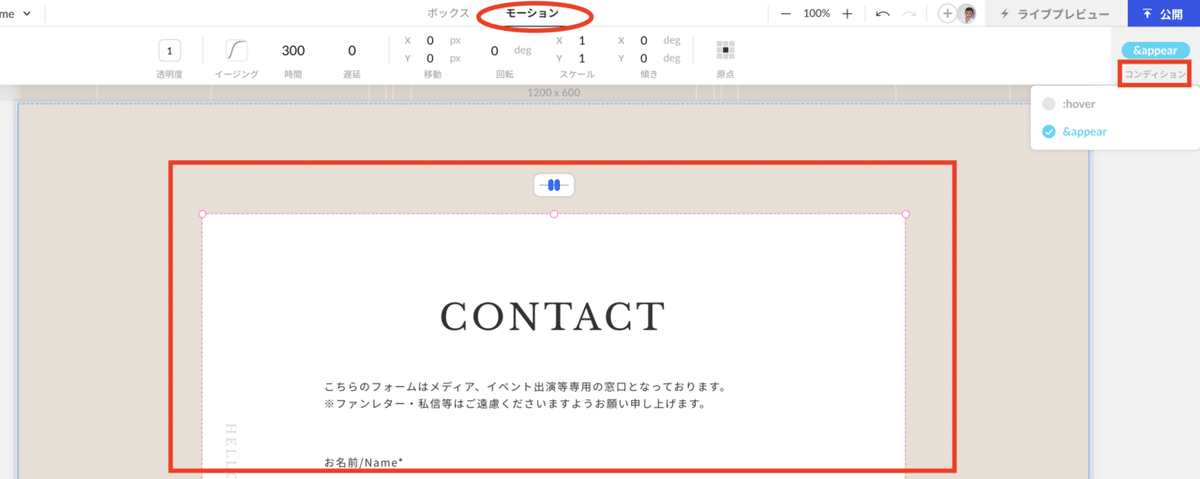This screenshot has width=1200, height=479.
Task: Edit the 回転 rotation degree value
Action: pos(495,51)
